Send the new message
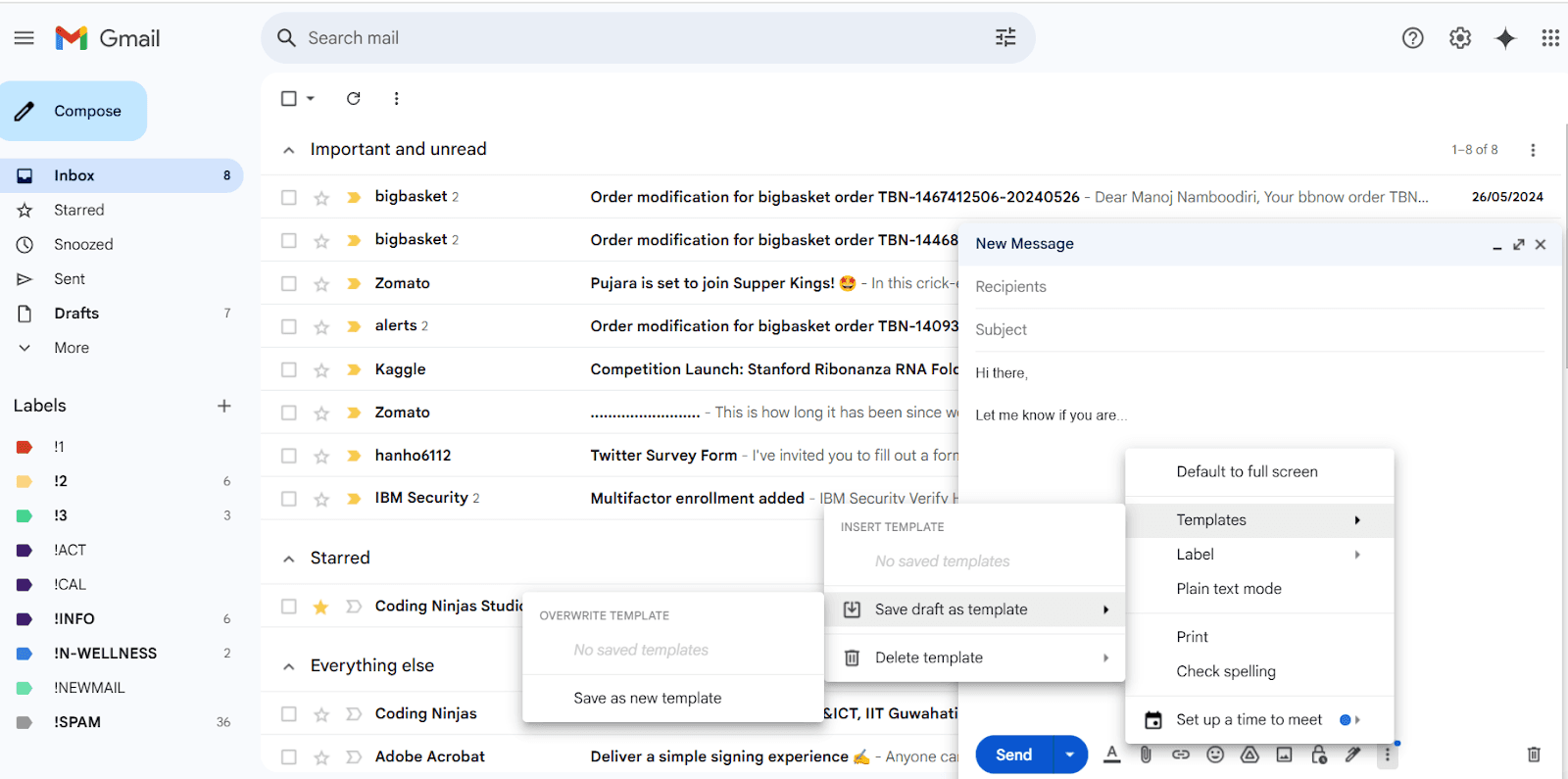1568x779 pixels. (1014, 755)
